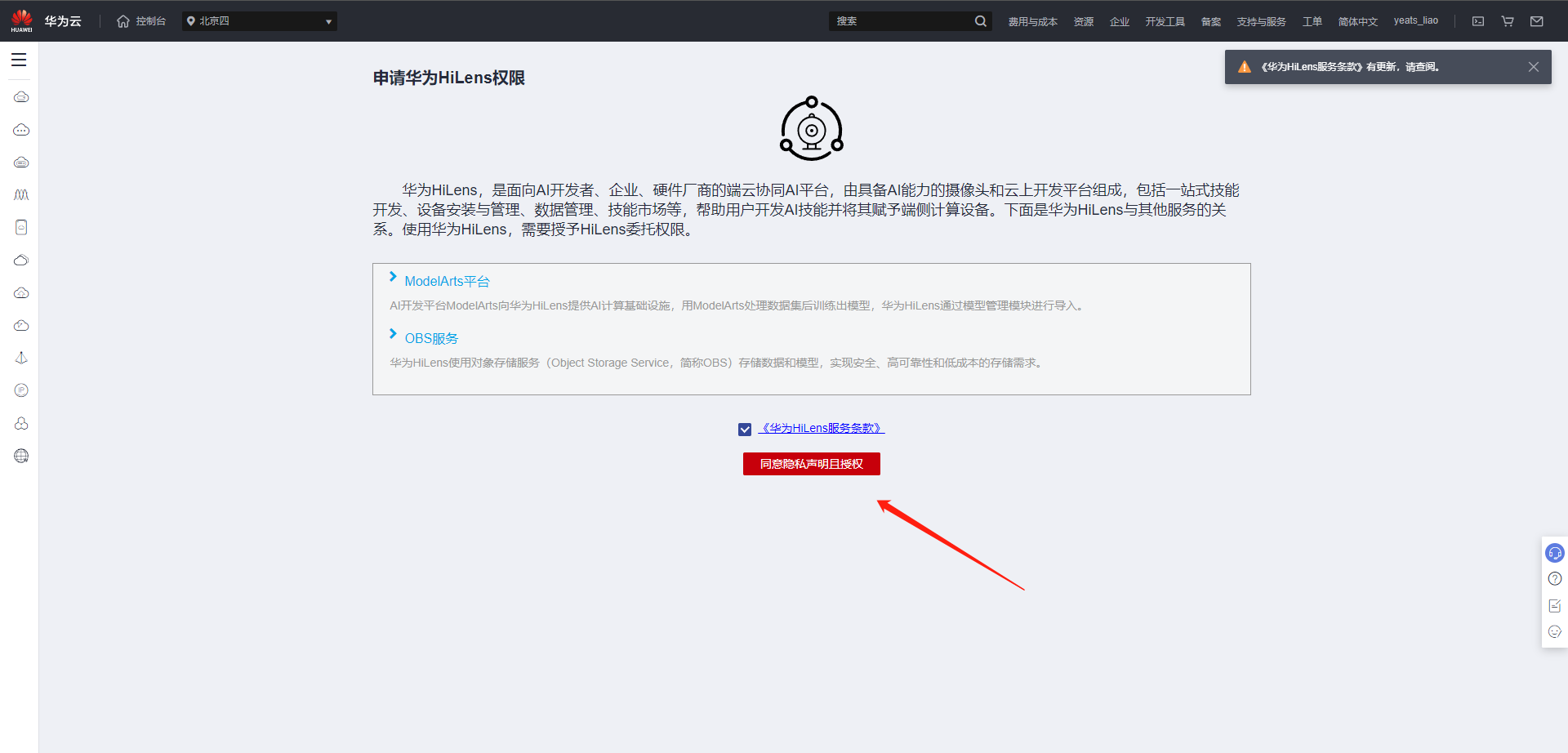Viewport: 1568px width, 753px height.
Task: Click the orange warning triangle in notification
Action: click(x=1245, y=67)
